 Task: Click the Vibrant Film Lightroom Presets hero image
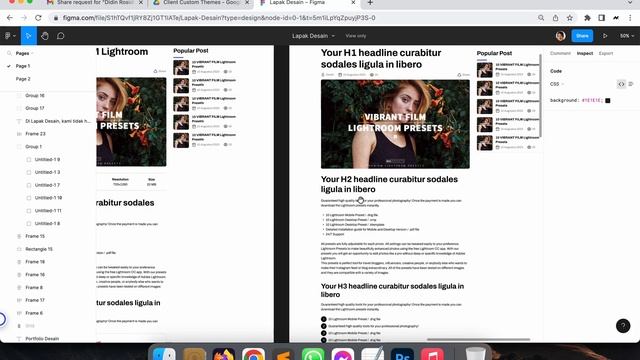point(395,124)
